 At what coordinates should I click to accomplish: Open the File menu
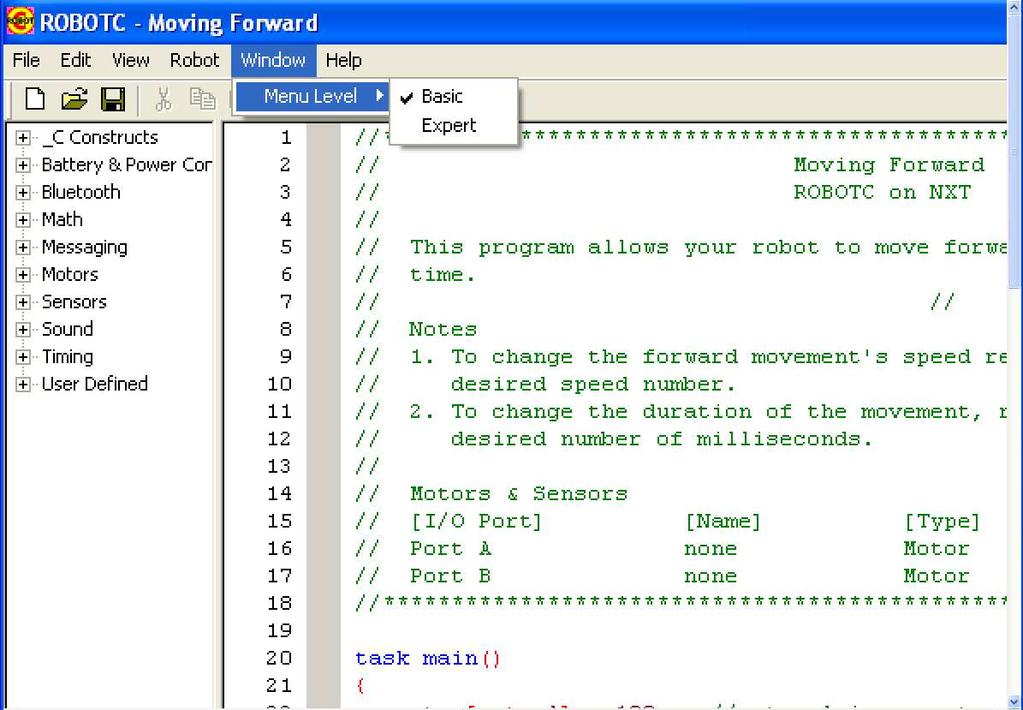point(26,61)
